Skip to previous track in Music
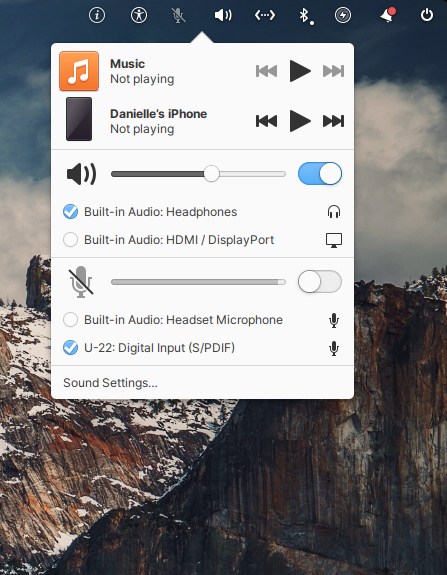The height and width of the screenshot is (575, 447). tap(266, 71)
